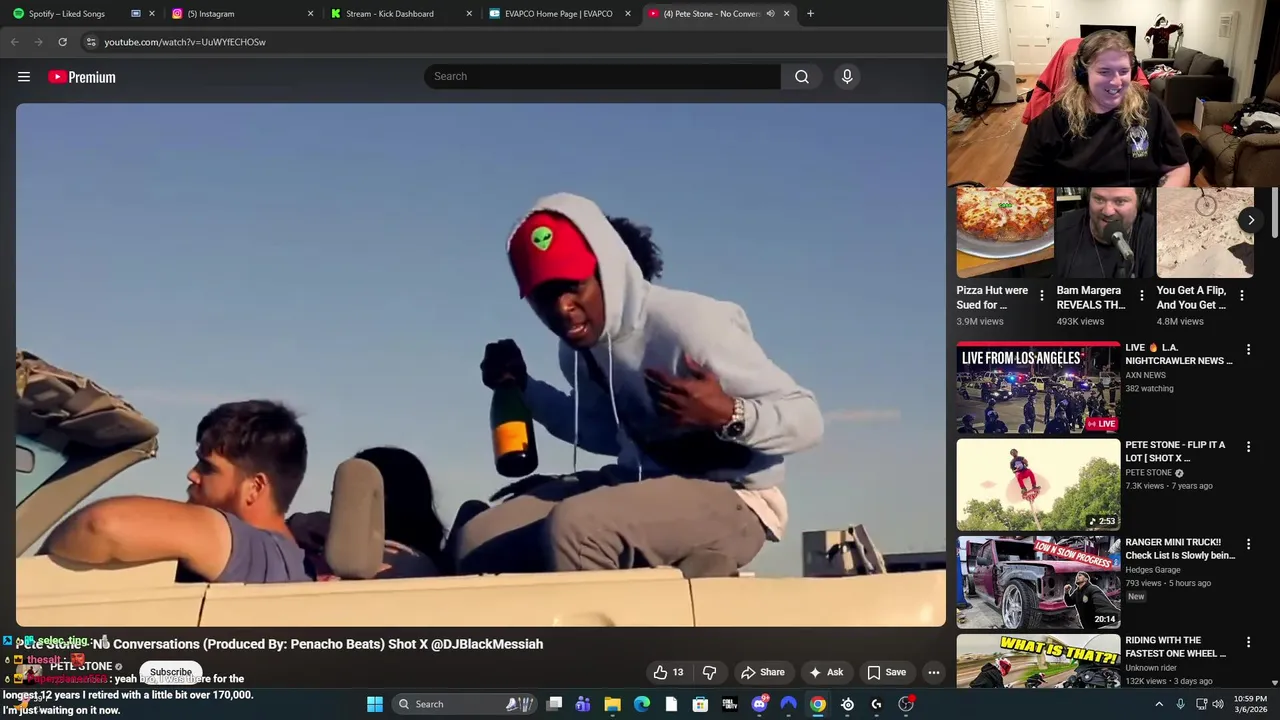Viewport: 1280px width, 720px height.
Task: Close the Instagram tab
Action: point(310,14)
